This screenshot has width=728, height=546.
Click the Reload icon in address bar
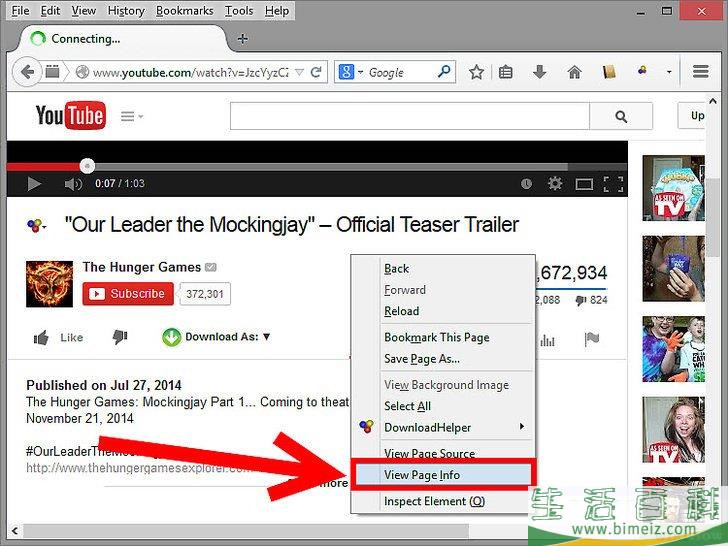(x=316, y=72)
